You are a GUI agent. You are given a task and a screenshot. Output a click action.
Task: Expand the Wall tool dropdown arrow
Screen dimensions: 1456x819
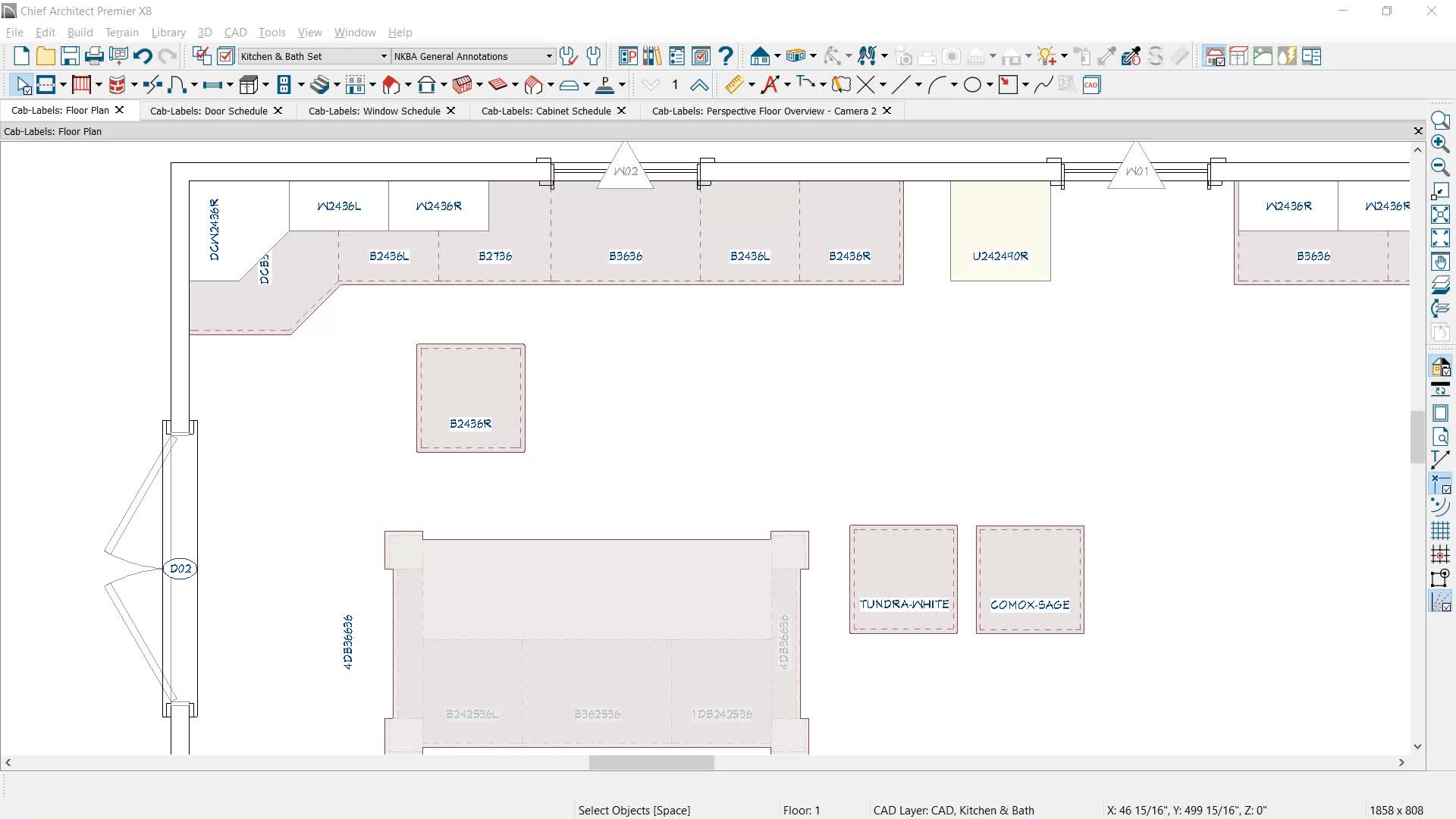pos(63,85)
